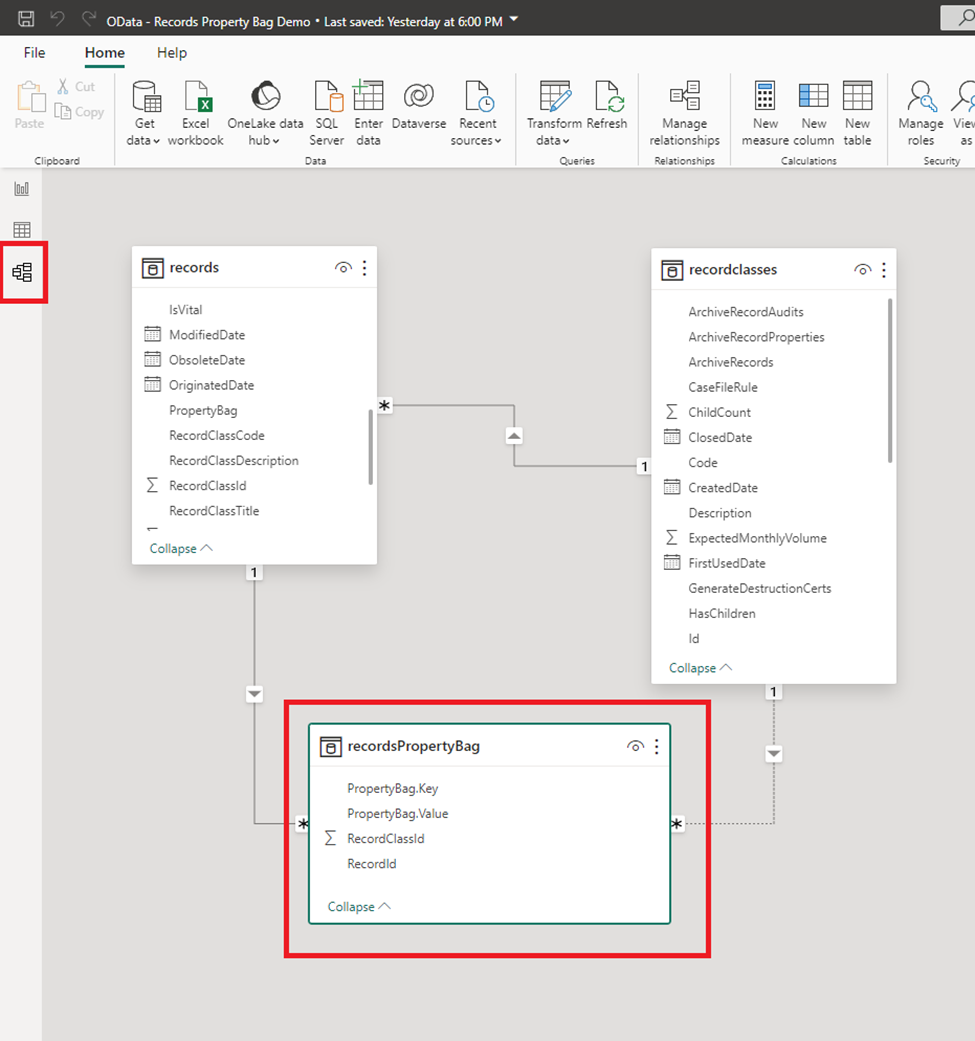This screenshot has height=1041, width=975.
Task: Open the Transform data dropdown
Action: pos(554,113)
